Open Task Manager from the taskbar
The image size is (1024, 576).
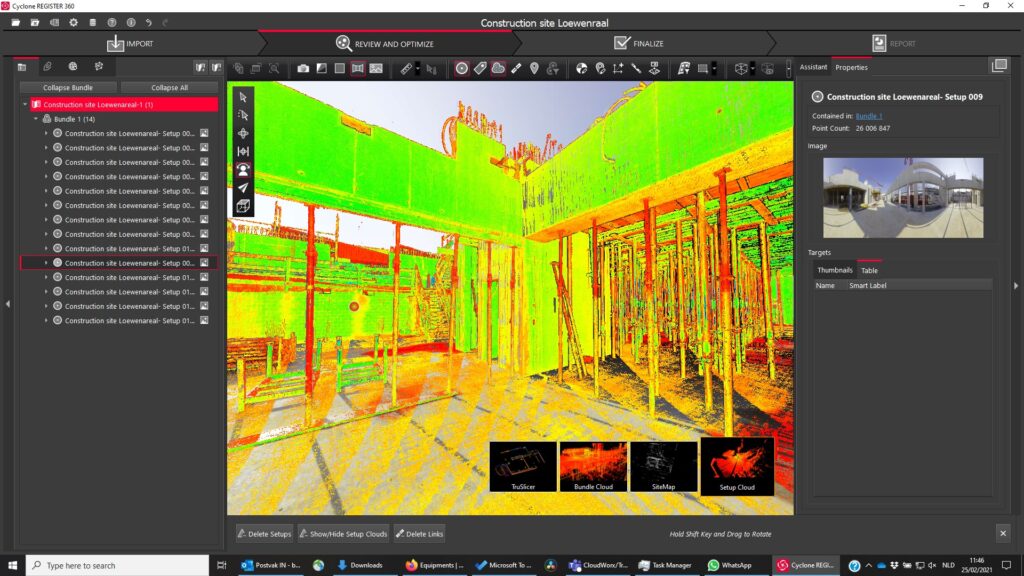[665, 565]
